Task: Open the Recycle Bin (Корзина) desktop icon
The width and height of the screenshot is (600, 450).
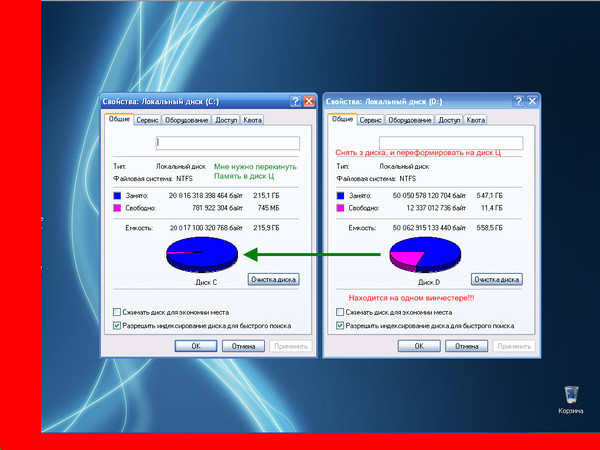Action: click(x=571, y=400)
